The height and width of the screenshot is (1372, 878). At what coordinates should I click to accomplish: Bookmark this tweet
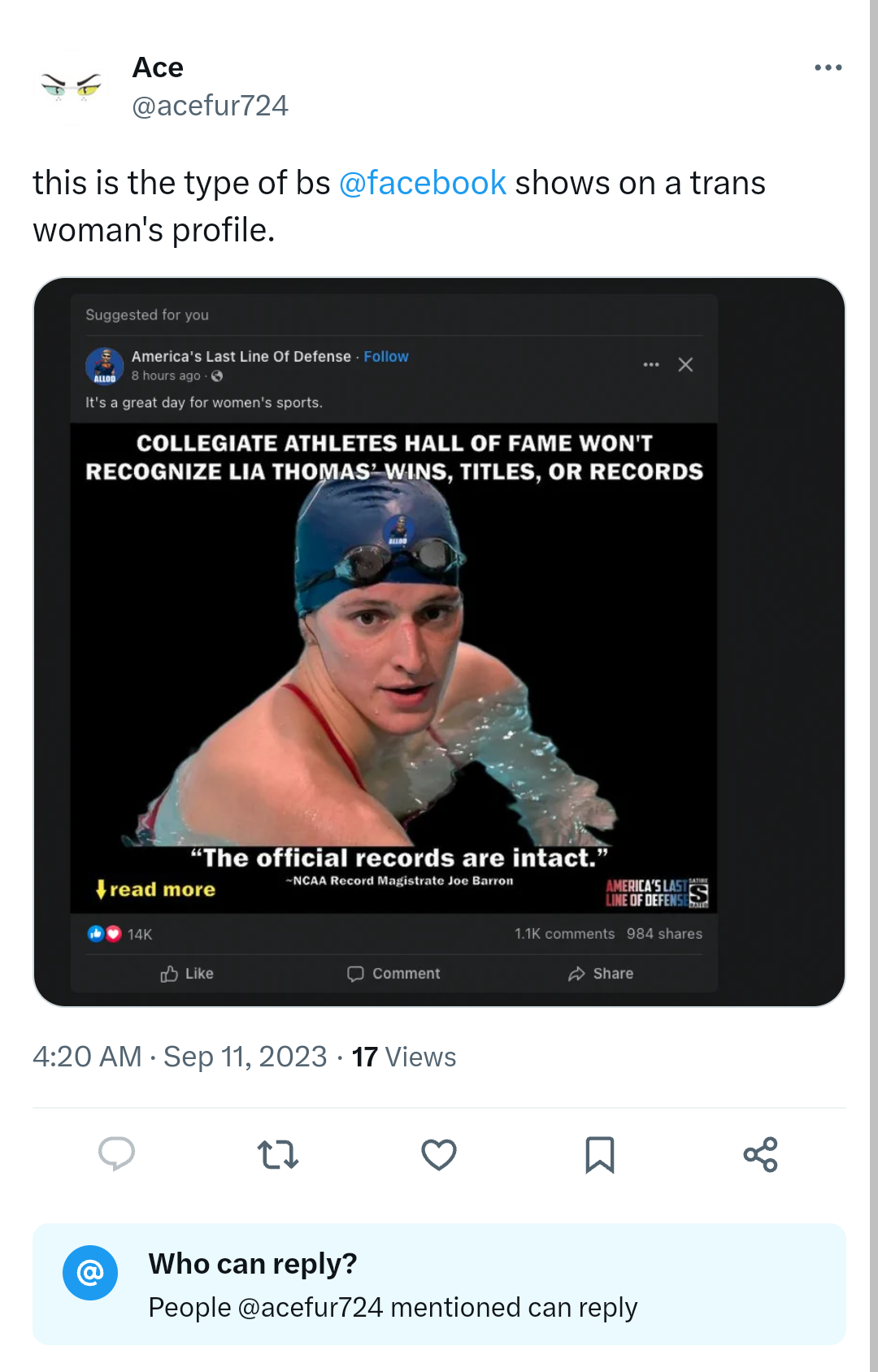tap(600, 1154)
